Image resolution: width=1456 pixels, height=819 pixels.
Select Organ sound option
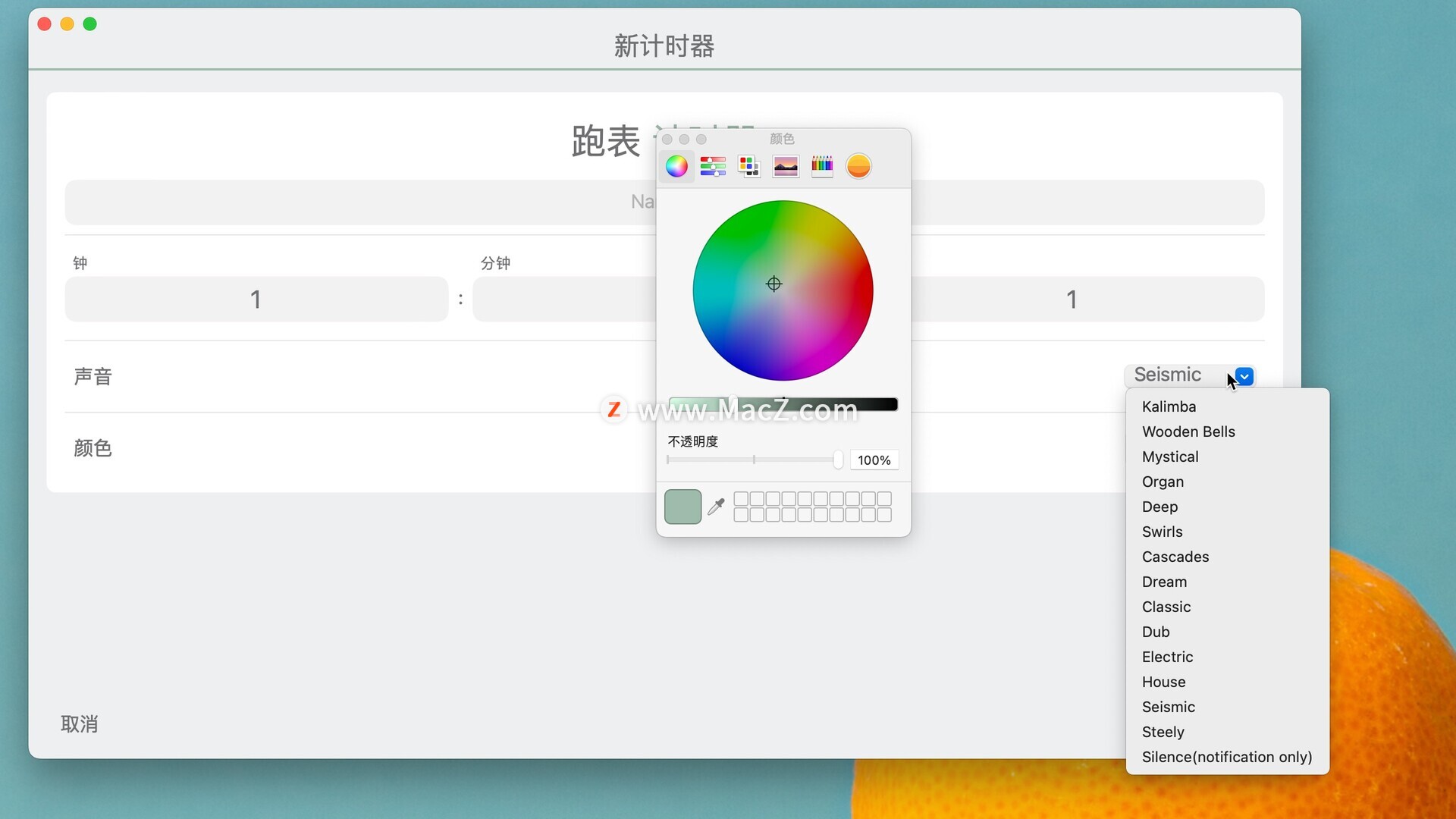point(1228,482)
